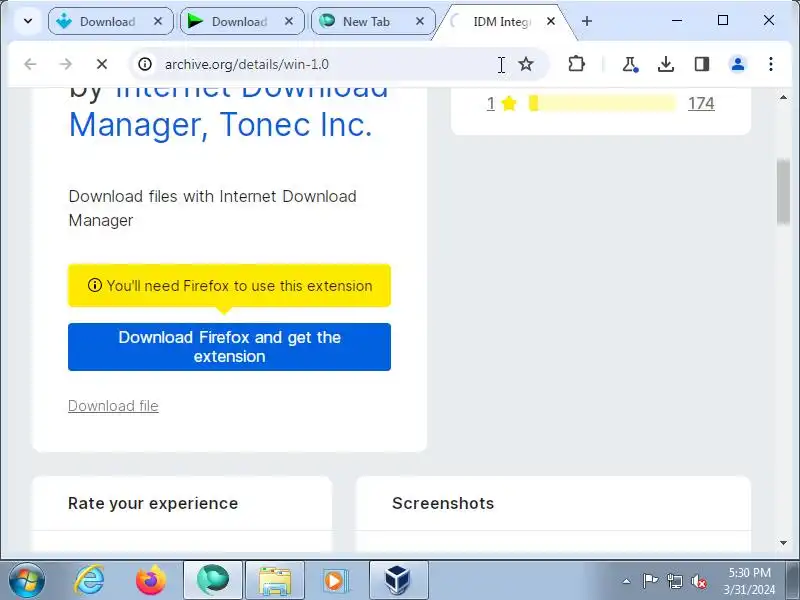Open Chrome Labs flask icon
Screen dimensions: 800x600
click(630, 64)
